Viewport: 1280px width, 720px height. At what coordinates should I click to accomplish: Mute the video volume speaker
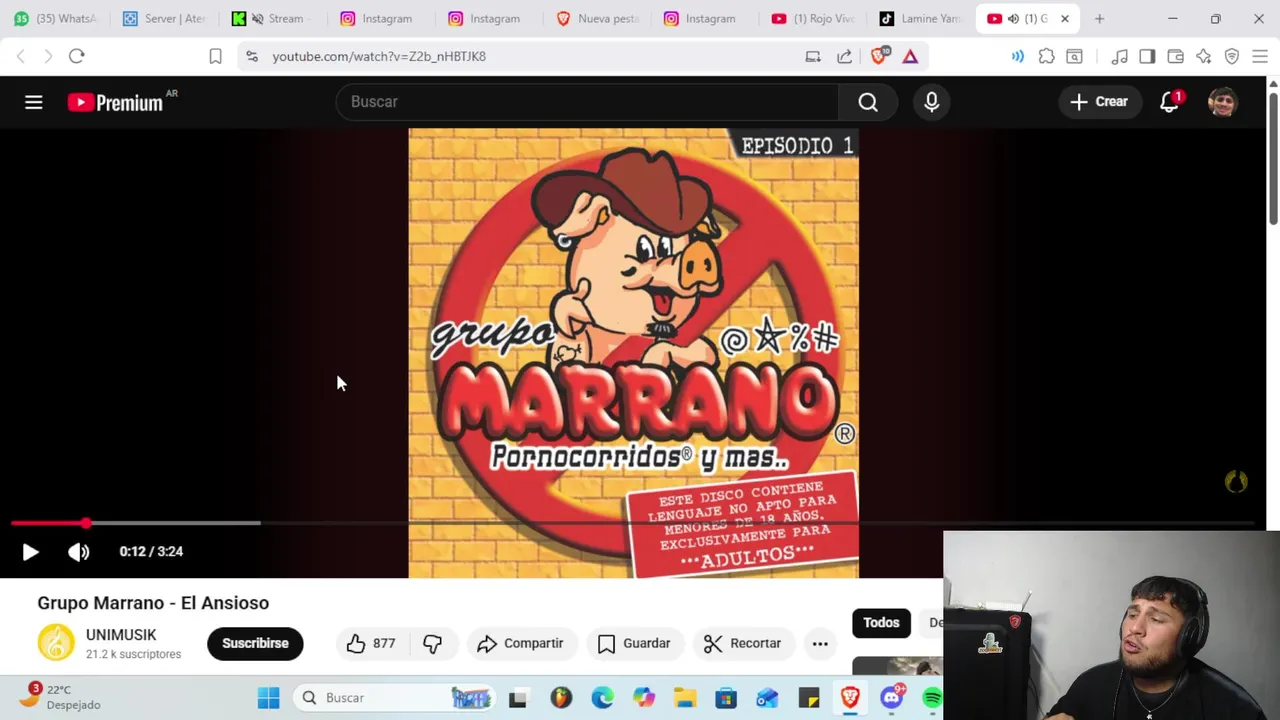click(x=78, y=551)
